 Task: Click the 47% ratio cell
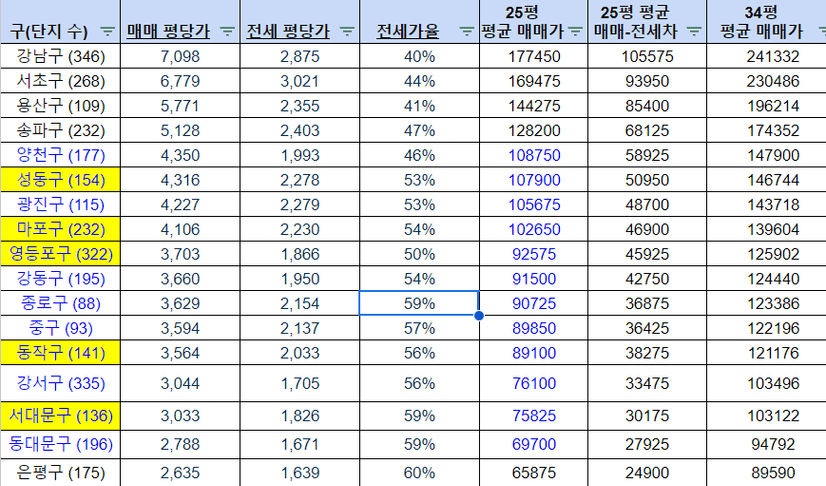click(x=419, y=130)
